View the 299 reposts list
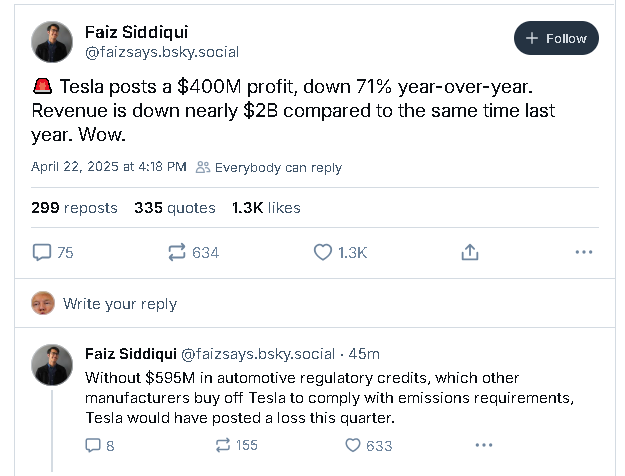 coord(74,208)
